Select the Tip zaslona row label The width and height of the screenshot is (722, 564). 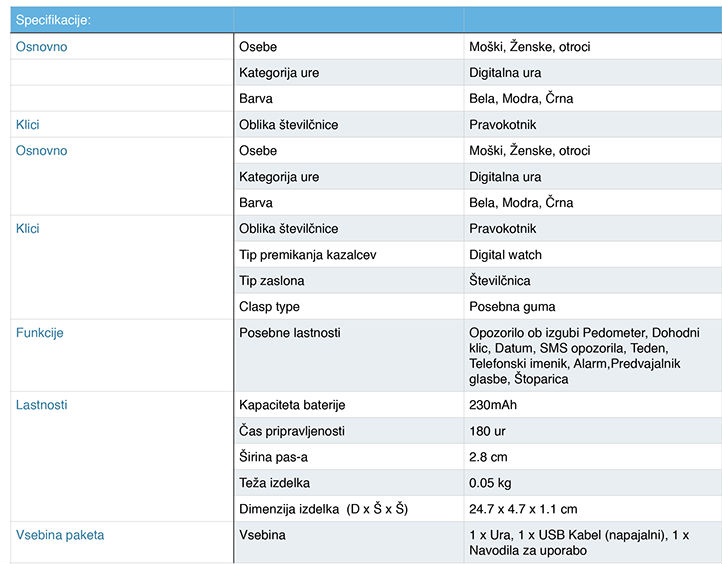click(x=272, y=281)
